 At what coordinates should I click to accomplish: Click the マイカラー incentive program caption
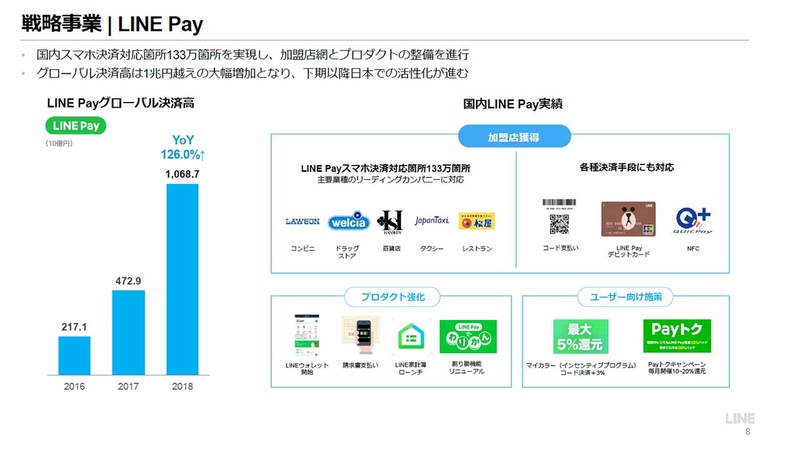point(582,369)
